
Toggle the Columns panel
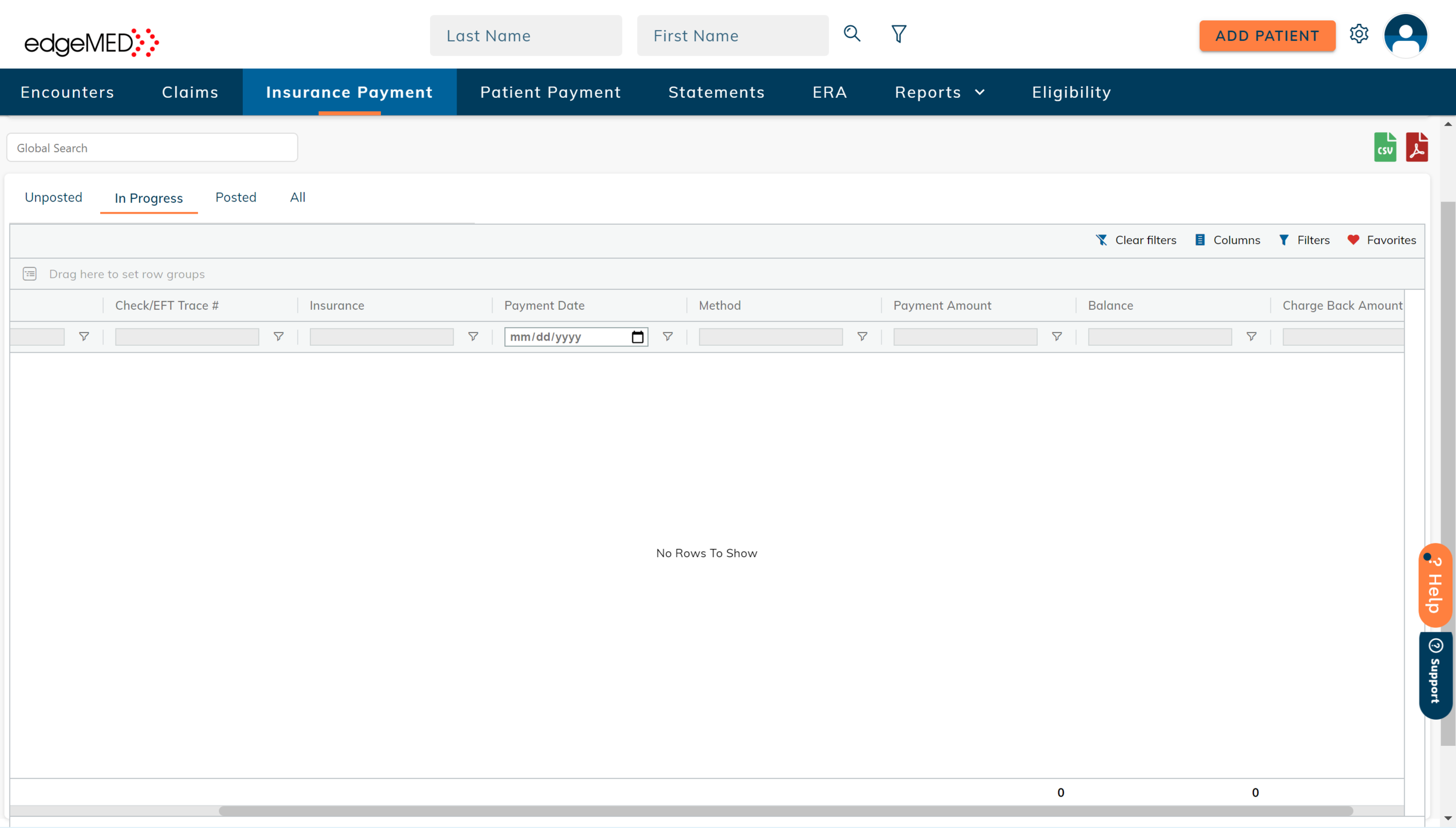(x=1227, y=240)
